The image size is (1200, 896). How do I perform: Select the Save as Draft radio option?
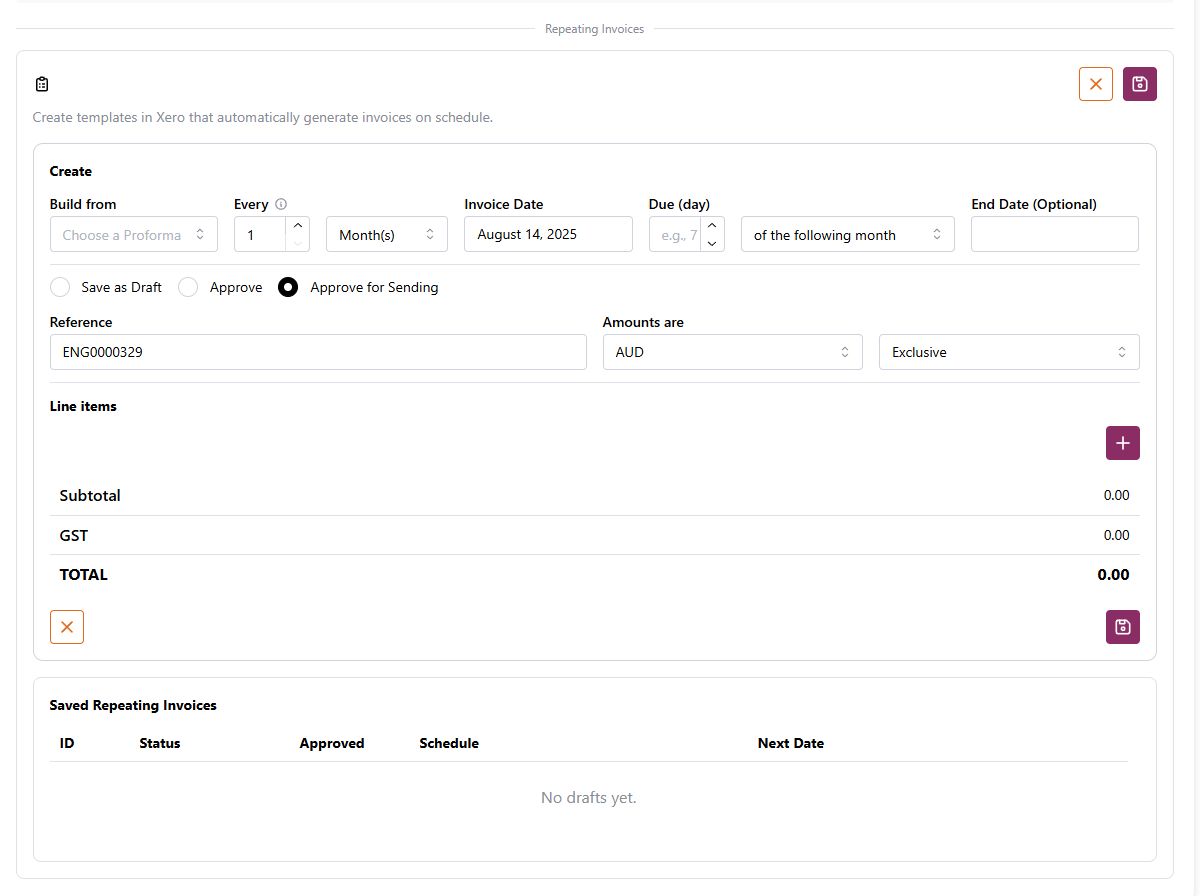click(x=62, y=287)
